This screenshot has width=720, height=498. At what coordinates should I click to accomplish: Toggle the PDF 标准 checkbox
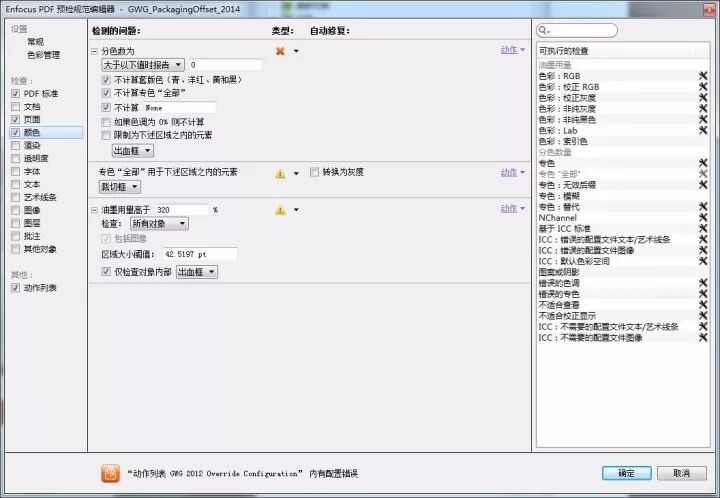tap(16, 94)
